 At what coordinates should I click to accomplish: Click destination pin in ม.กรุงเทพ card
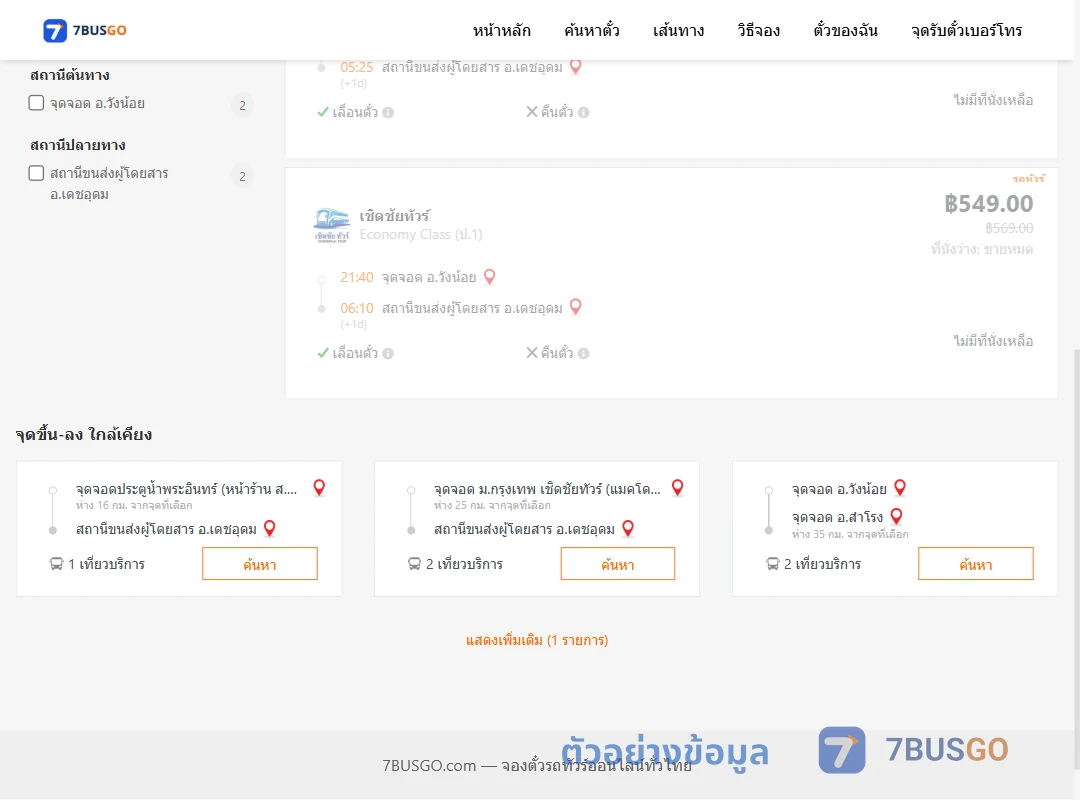[x=628, y=529]
